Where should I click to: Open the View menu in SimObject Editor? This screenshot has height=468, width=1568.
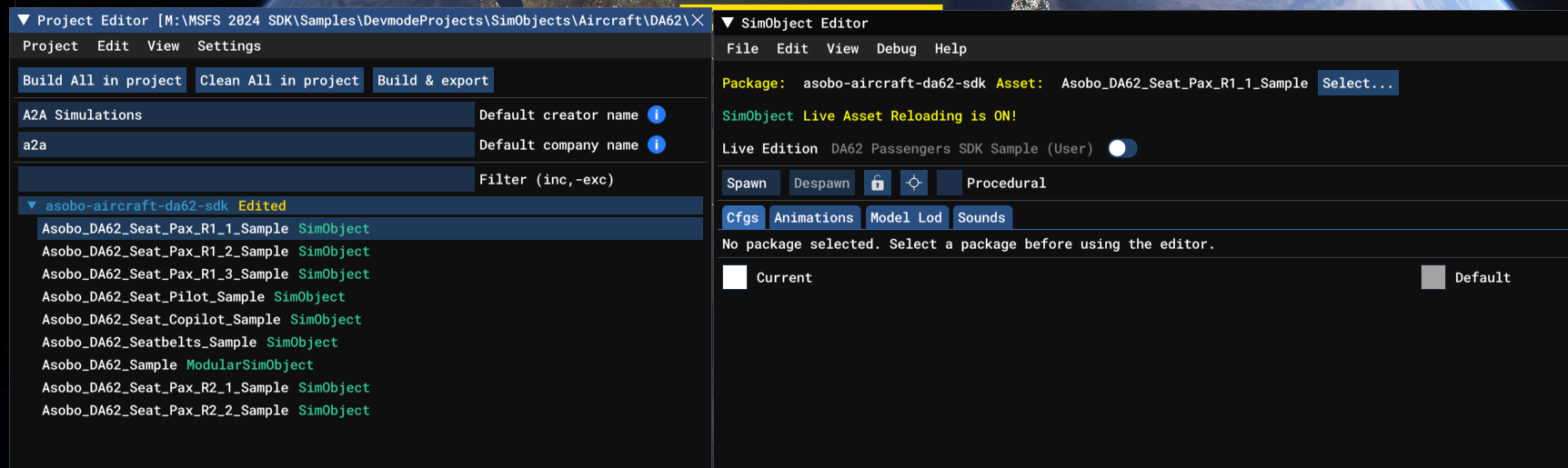(842, 48)
